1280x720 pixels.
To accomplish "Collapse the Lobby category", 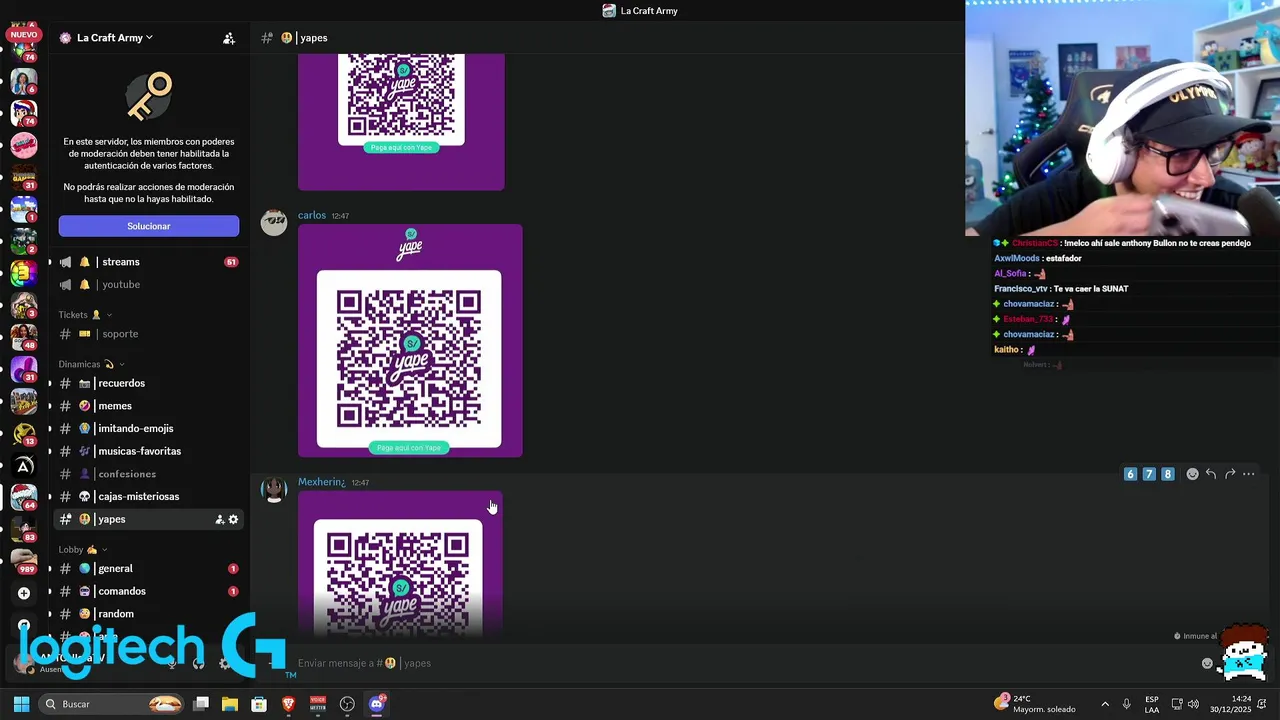I will (x=82, y=549).
